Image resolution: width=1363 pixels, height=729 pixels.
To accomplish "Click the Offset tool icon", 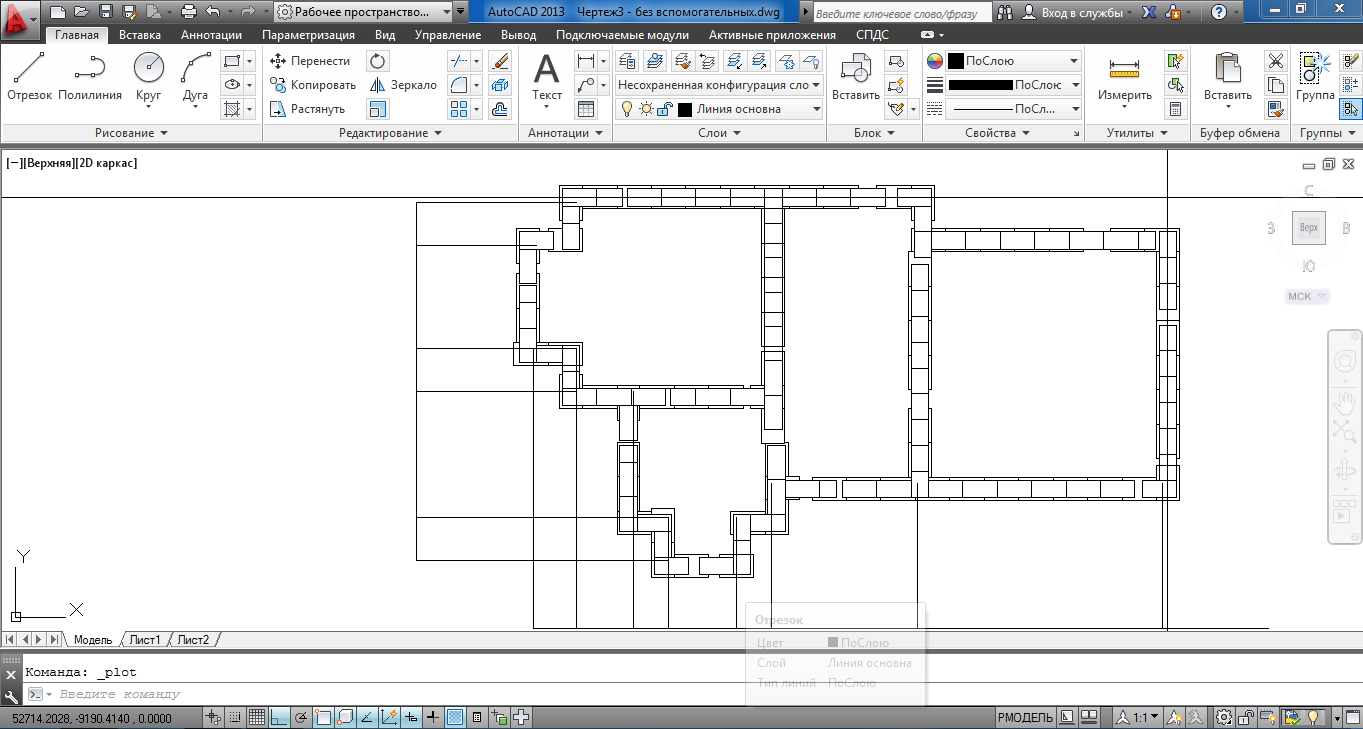I will click(501, 109).
